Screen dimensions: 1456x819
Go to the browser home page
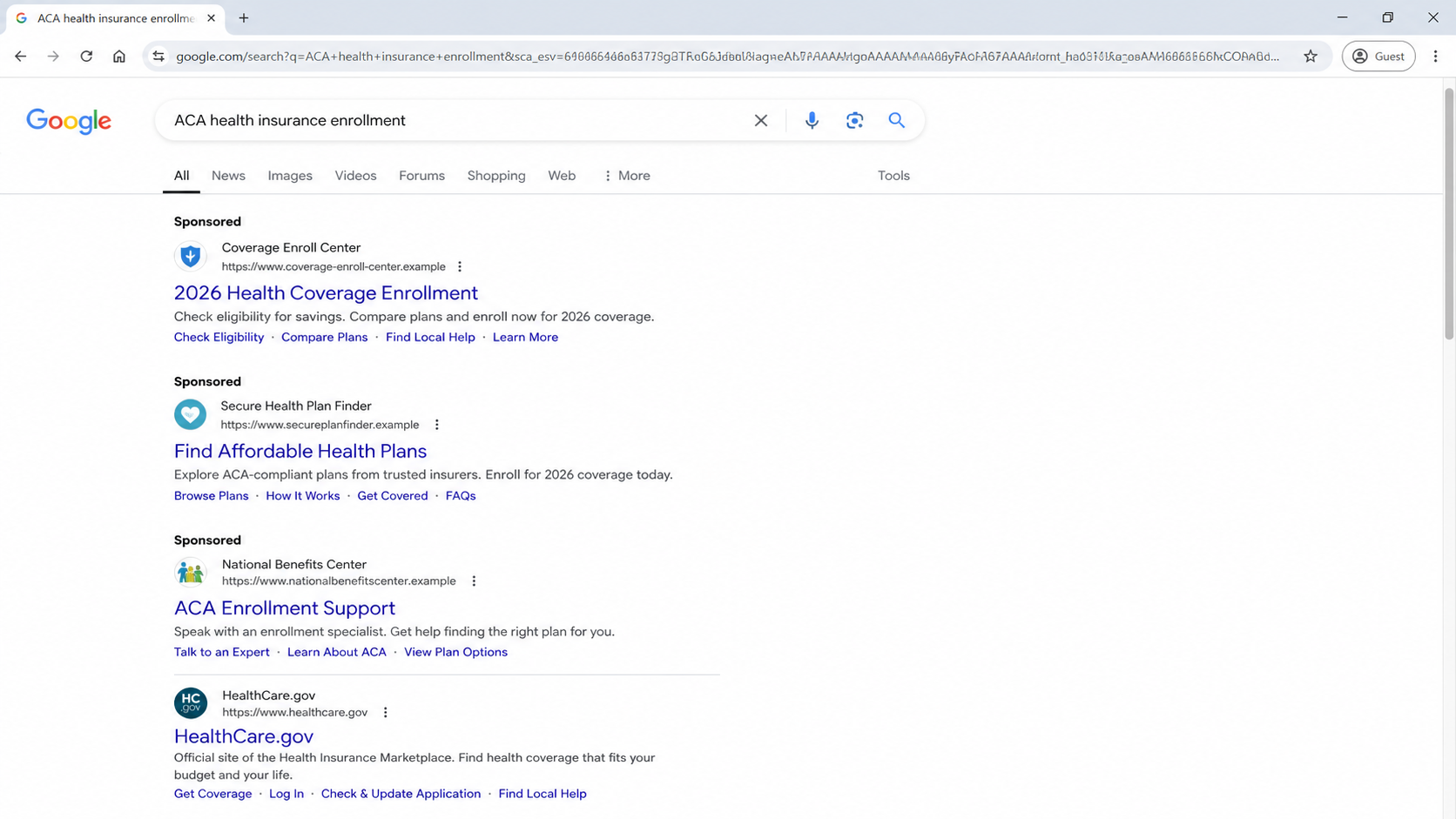(119, 57)
